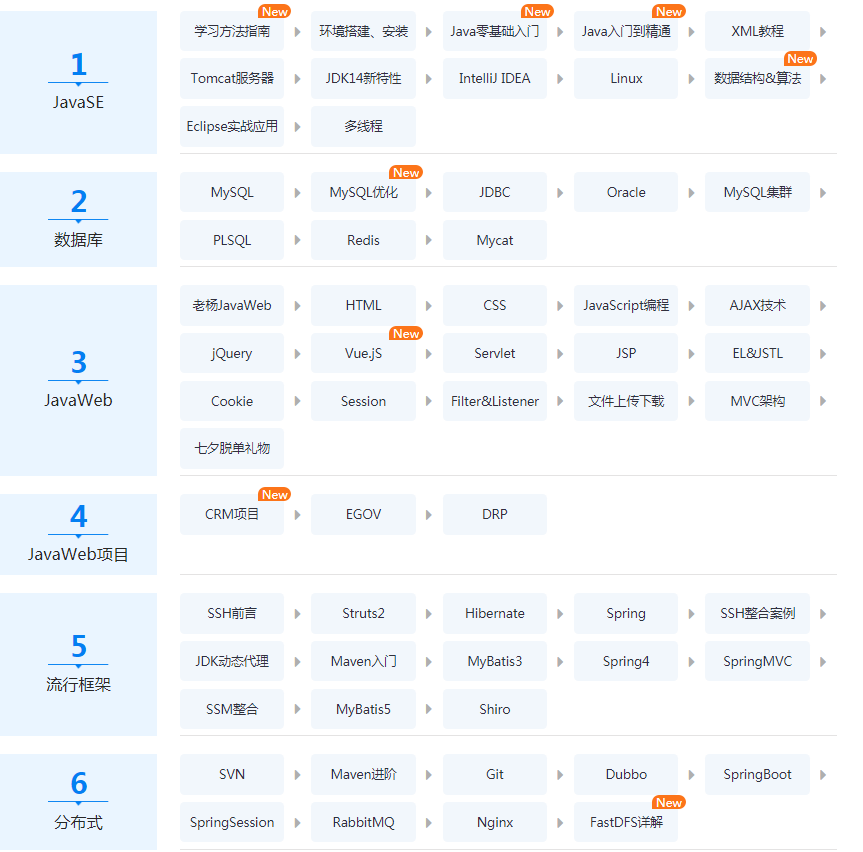The width and height of the screenshot is (863, 852).
Task: Click the arrow after MySQL tile
Action: [x=297, y=193]
